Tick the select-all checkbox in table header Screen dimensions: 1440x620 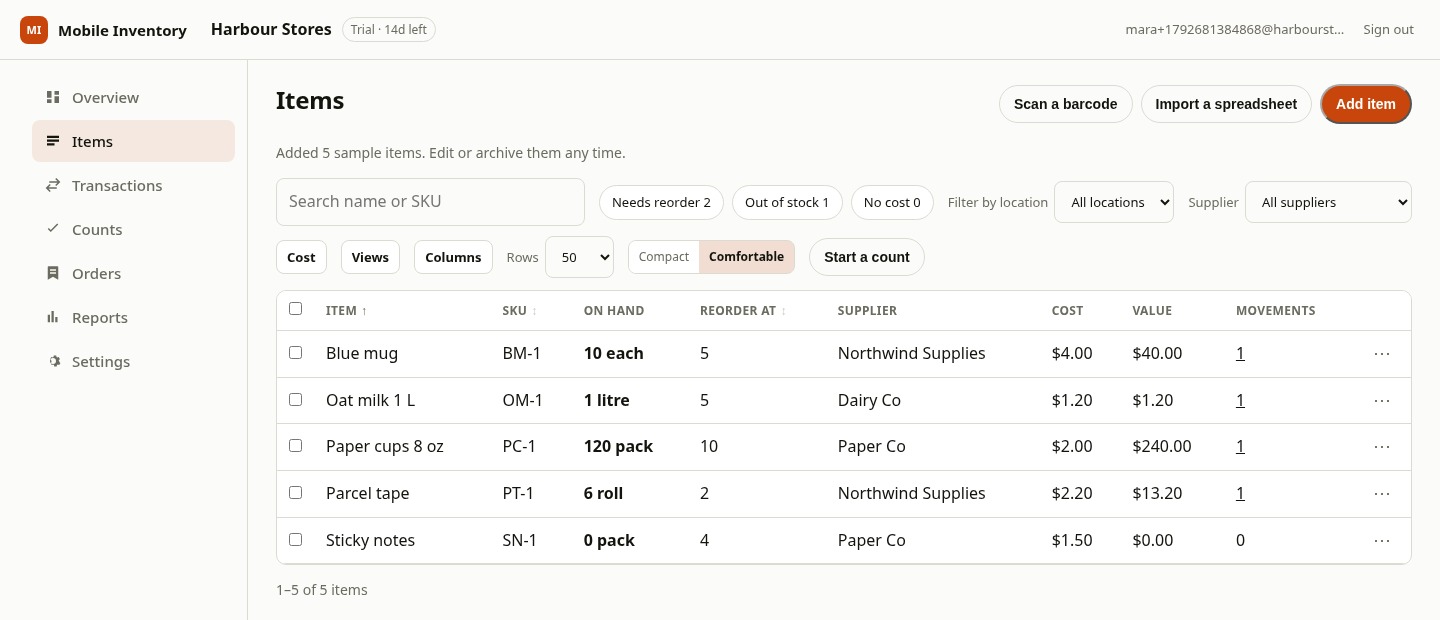pyautogui.click(x=295, y=309)
